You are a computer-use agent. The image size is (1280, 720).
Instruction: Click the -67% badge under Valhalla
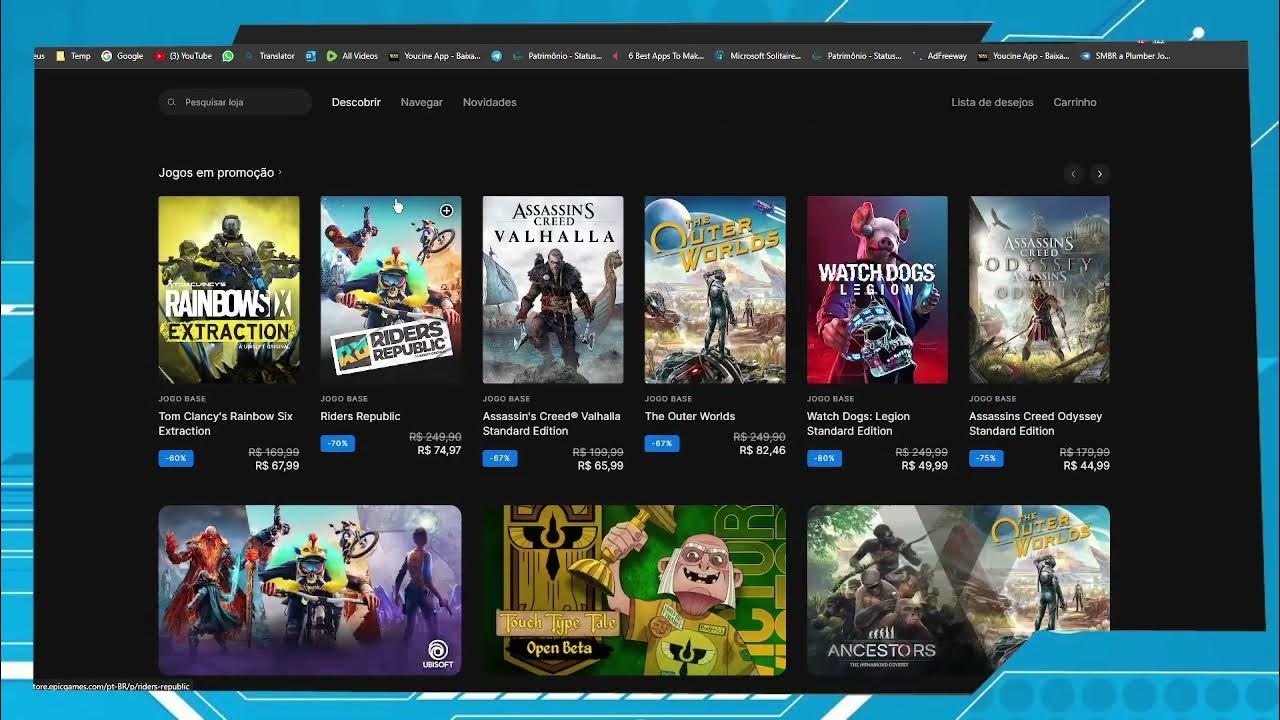pyautogui.click(x=500, y=459)
